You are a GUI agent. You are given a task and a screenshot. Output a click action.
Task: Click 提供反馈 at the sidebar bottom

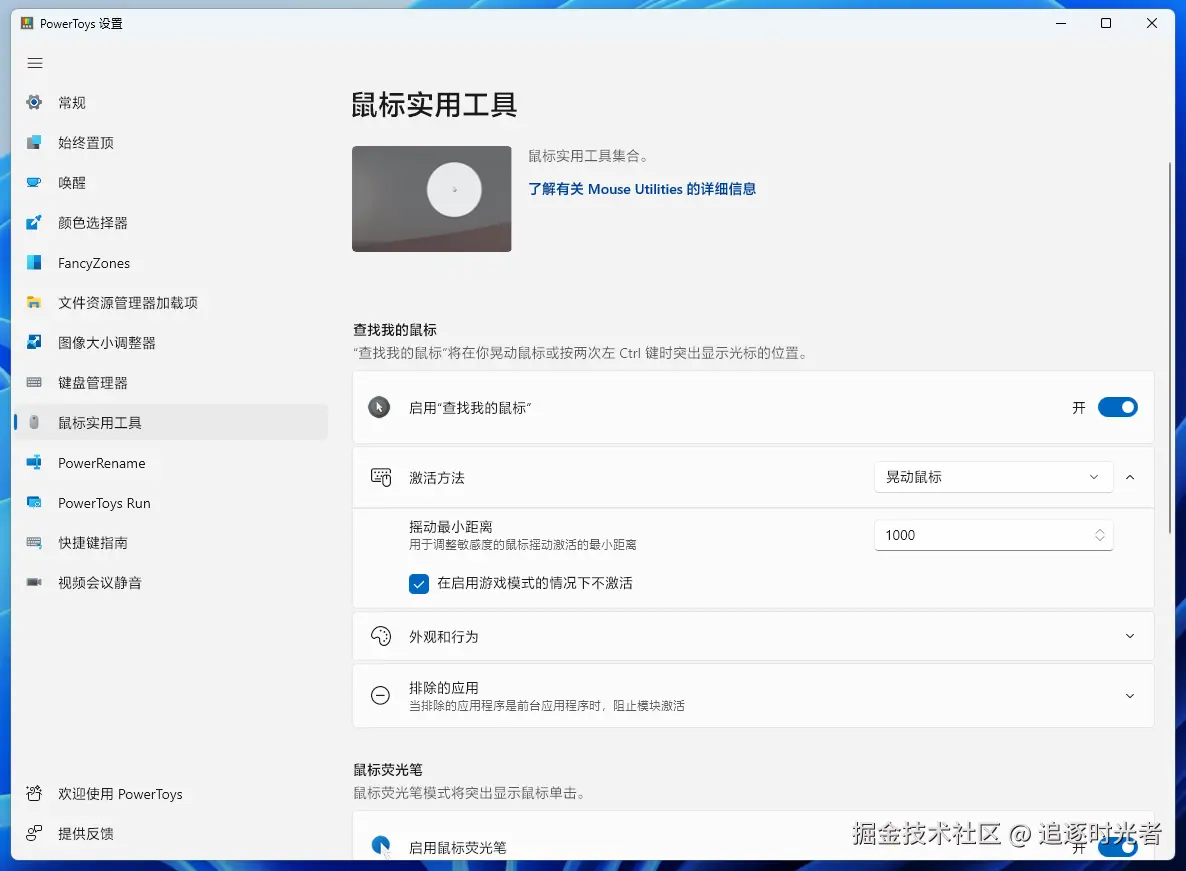tap(86, 834)
